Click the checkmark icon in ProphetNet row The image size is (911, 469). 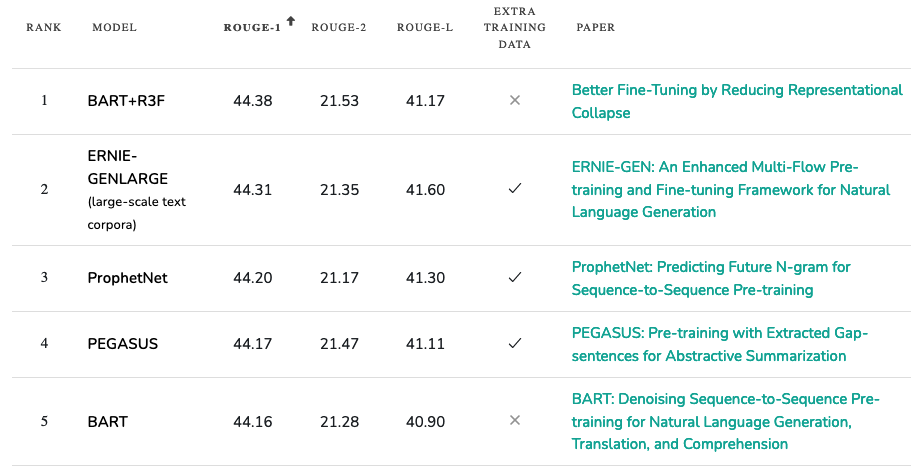click(514, 278)
